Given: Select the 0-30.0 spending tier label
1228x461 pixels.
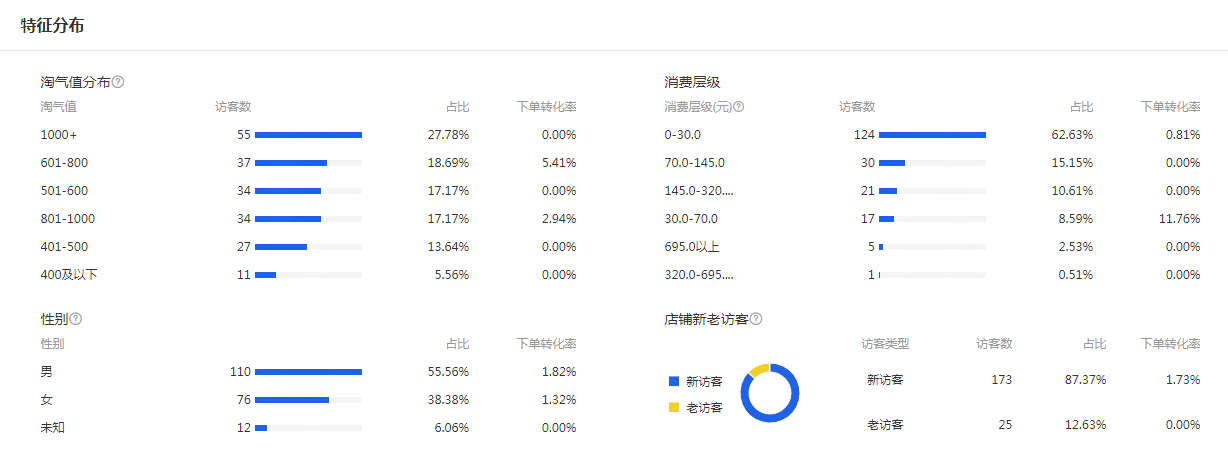Looking at the screenshot, I should (x=683, y=134).
